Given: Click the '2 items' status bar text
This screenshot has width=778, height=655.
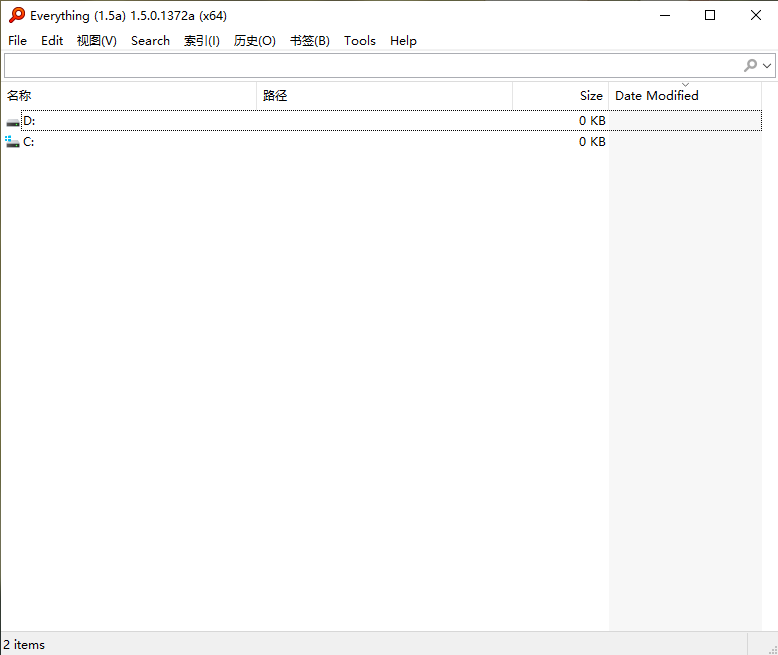Looking at the screenshot, I should pyautogui.click(x=24, y=645).
